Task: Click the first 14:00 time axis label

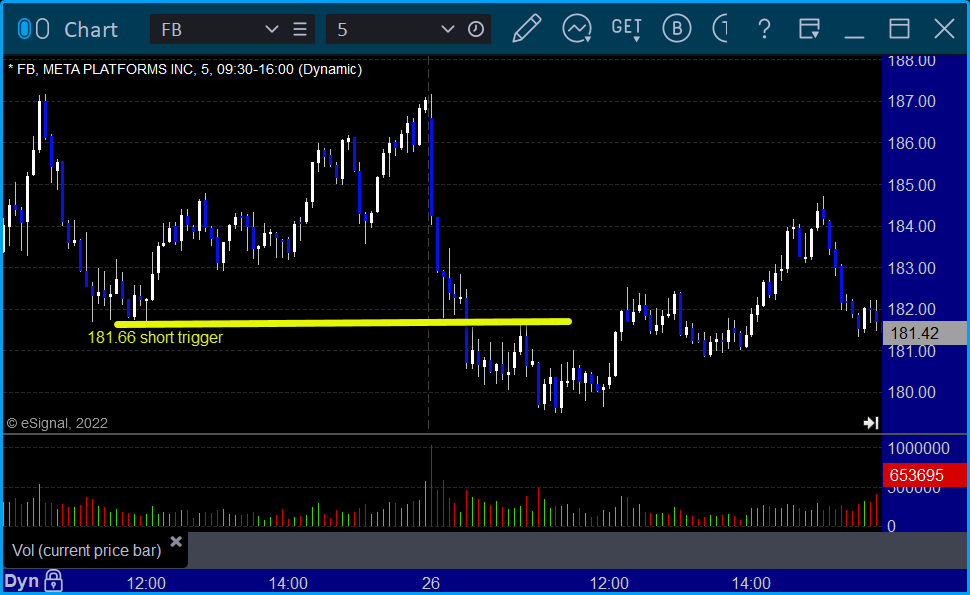Action: 288,583
